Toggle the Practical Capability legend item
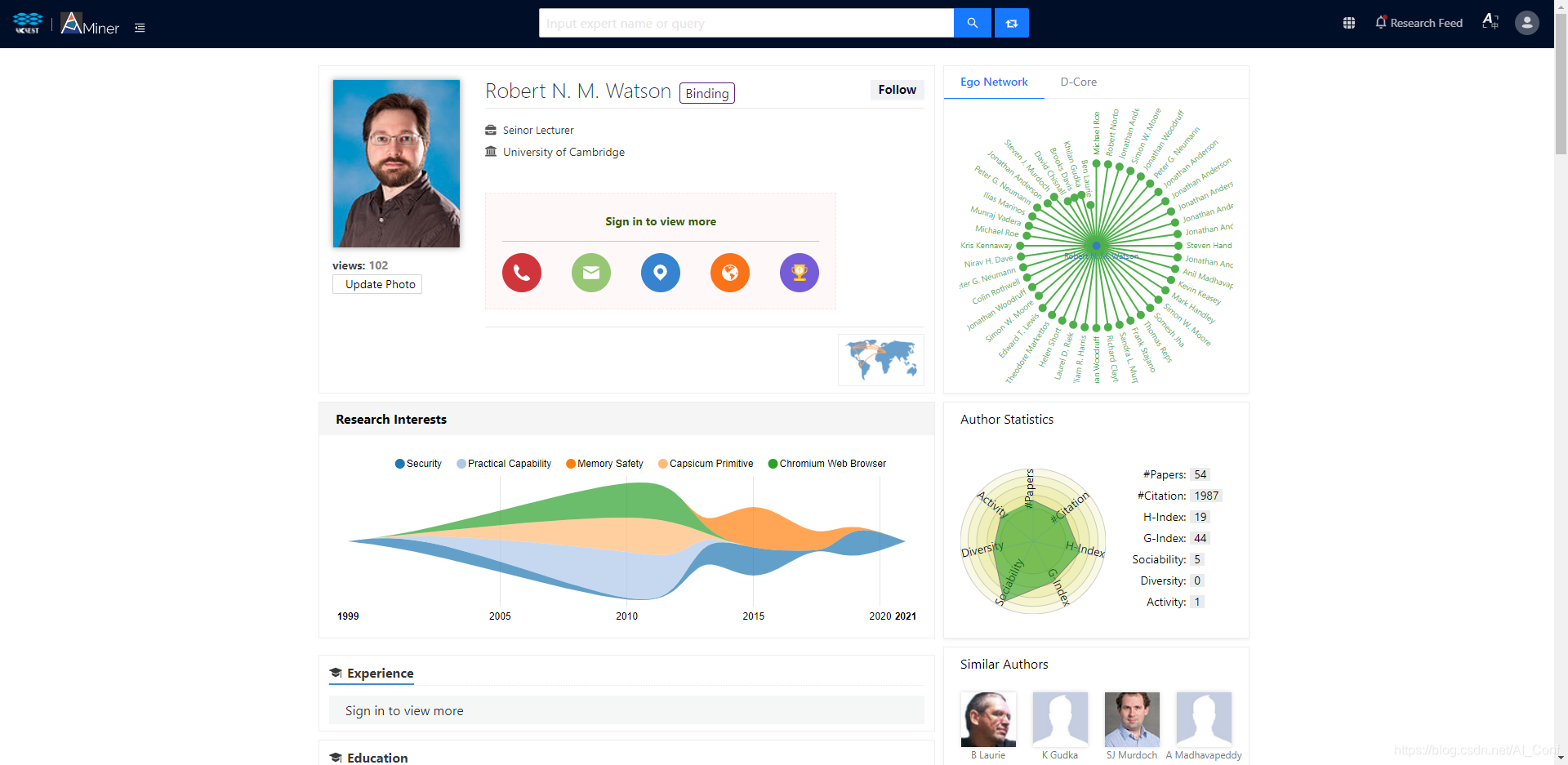This screenshot has height=765, width=1568. [504, 464]
